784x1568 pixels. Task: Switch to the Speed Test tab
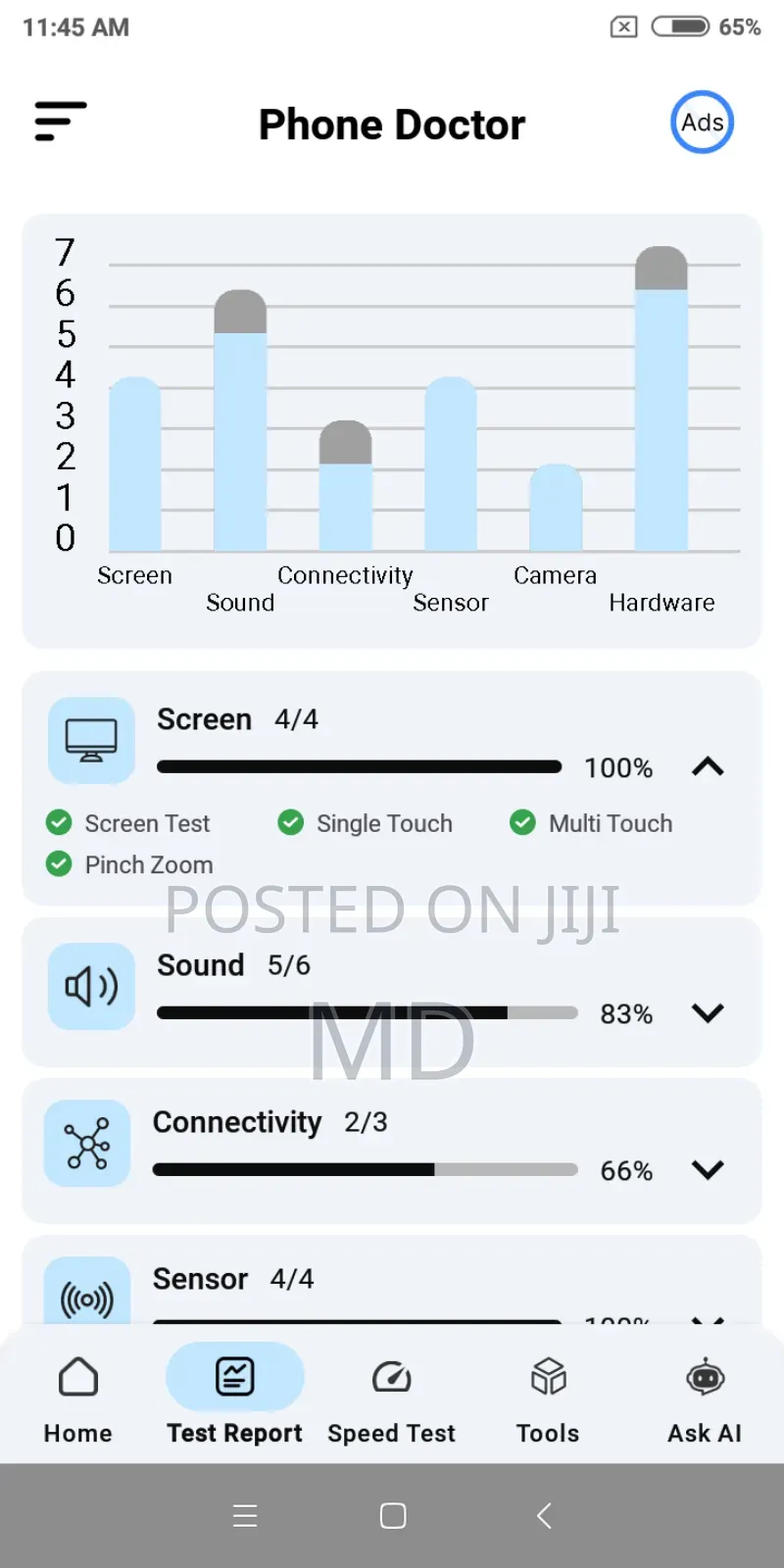(x=391, y=1396)
